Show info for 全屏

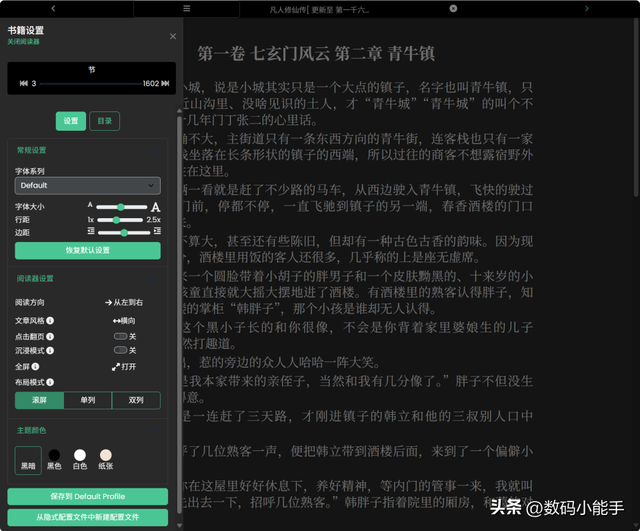click(x=35, y=367)
